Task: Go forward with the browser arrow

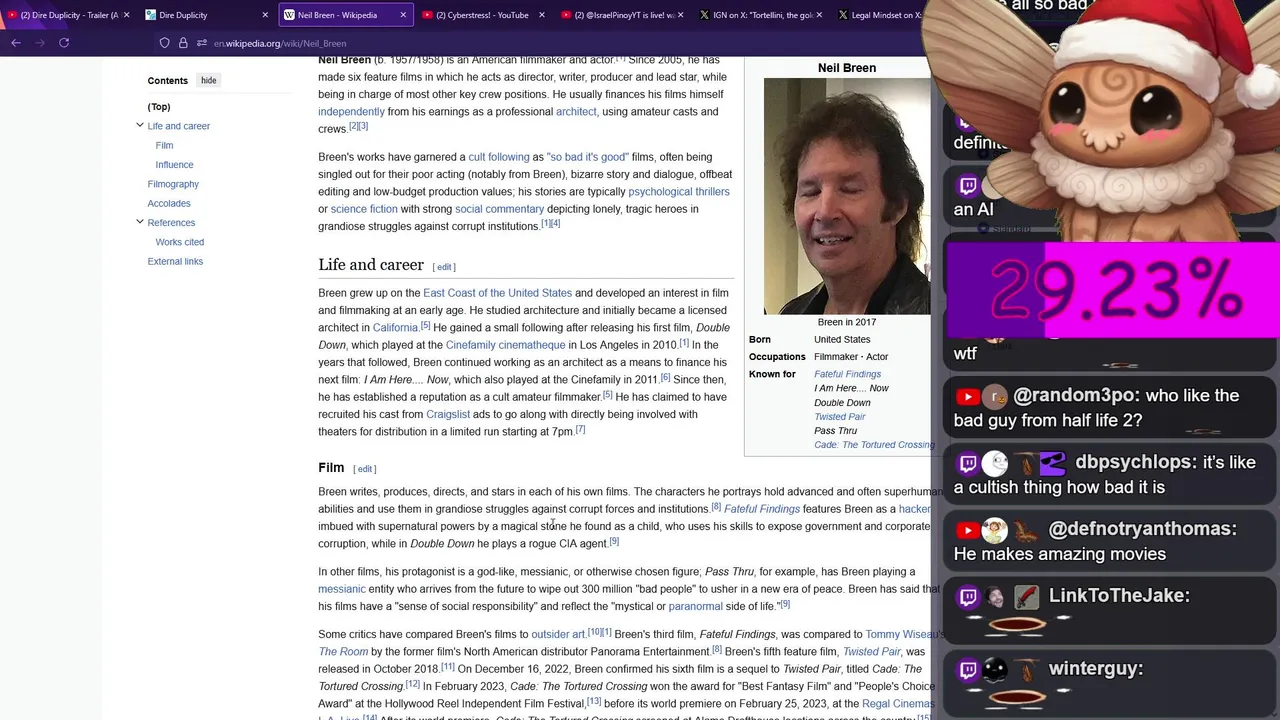Action: click(x=40, y=43)
